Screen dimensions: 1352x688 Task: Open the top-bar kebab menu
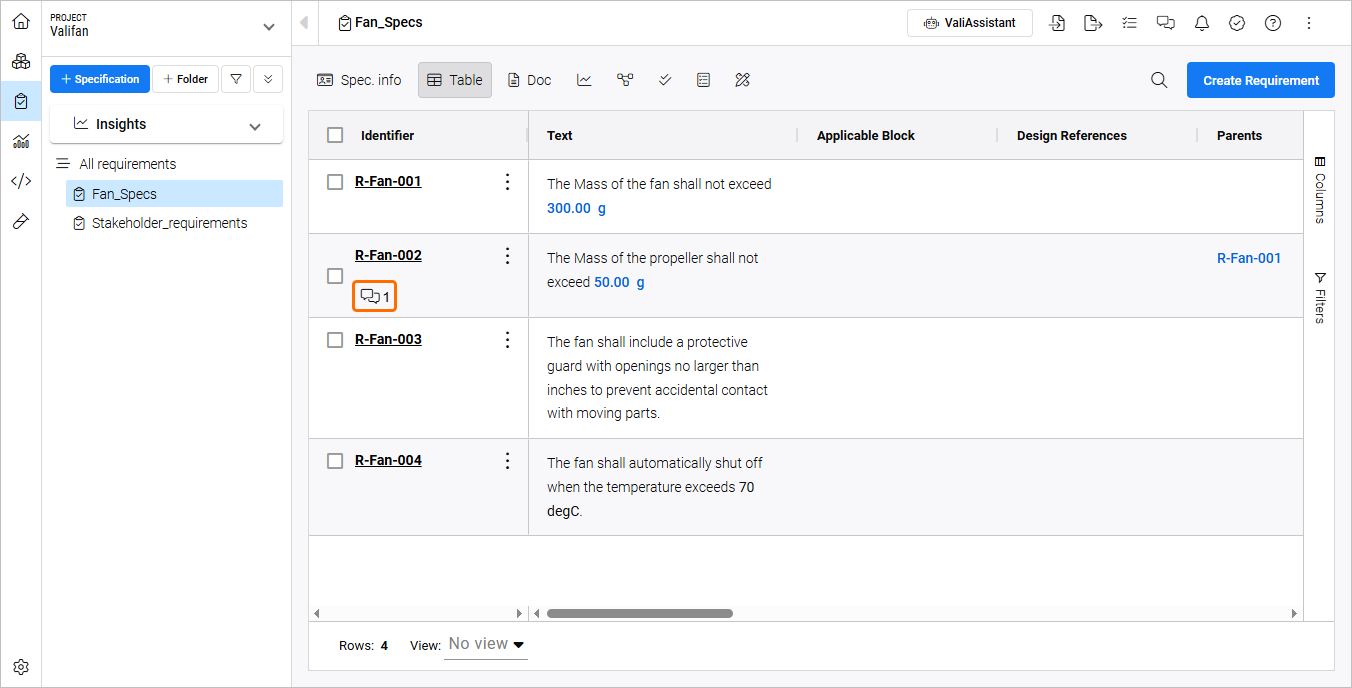pyautogui.click(x=1309, y=23)
